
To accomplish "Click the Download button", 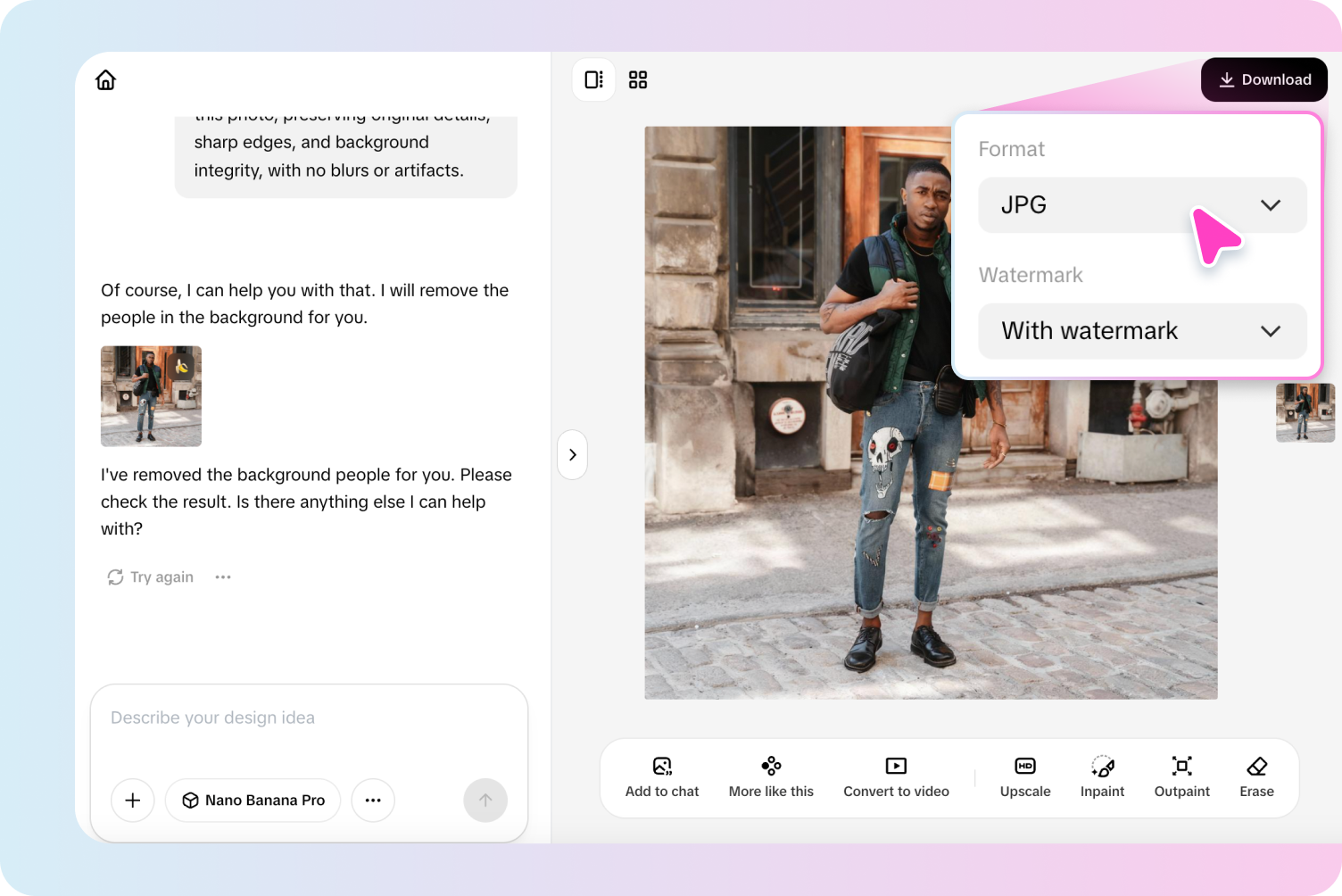I will point(1263,79).
